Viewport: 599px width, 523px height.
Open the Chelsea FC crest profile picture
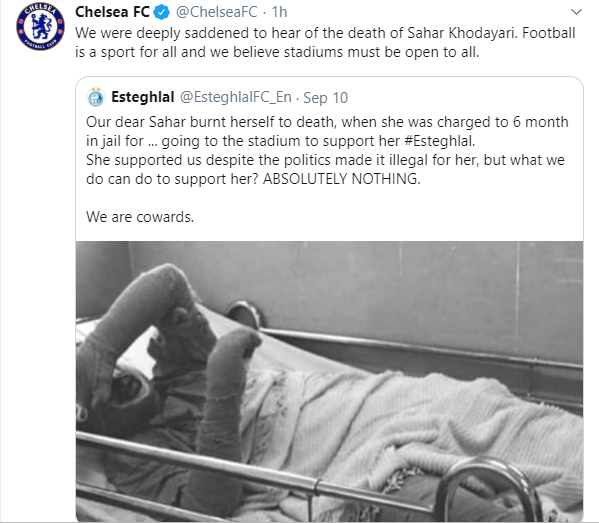point(40,27)
